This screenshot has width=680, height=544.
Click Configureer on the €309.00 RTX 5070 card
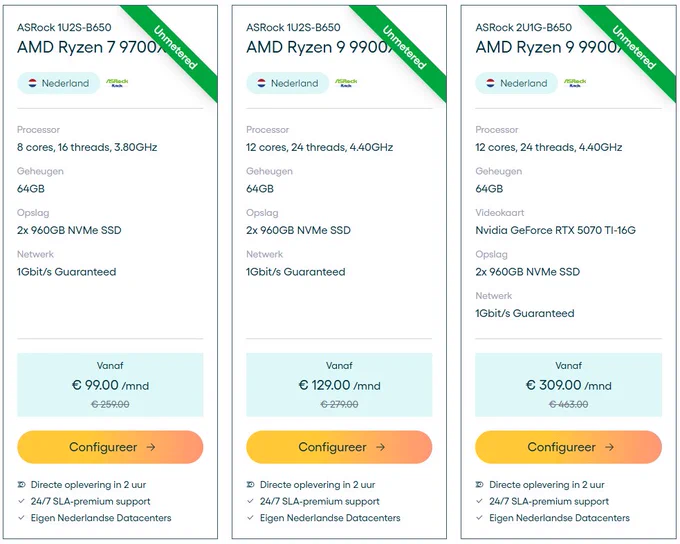[x=569, y=447]
